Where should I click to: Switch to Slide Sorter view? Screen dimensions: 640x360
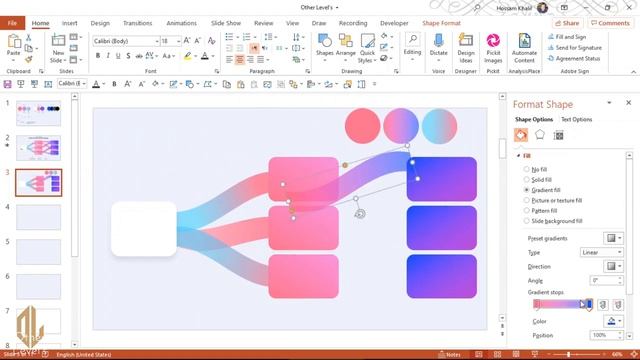[498, 354]
